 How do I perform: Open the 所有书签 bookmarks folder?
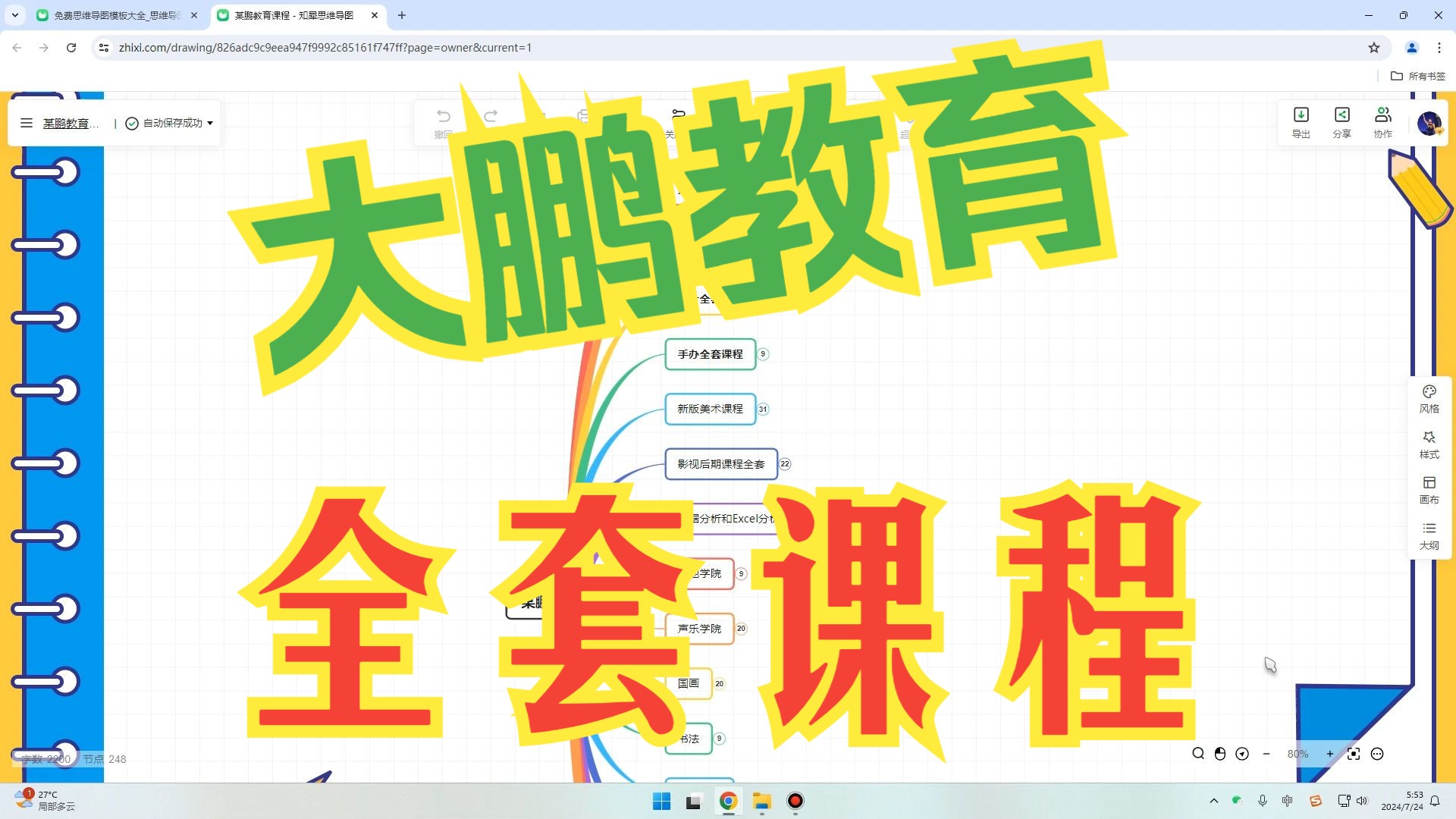1418,76
